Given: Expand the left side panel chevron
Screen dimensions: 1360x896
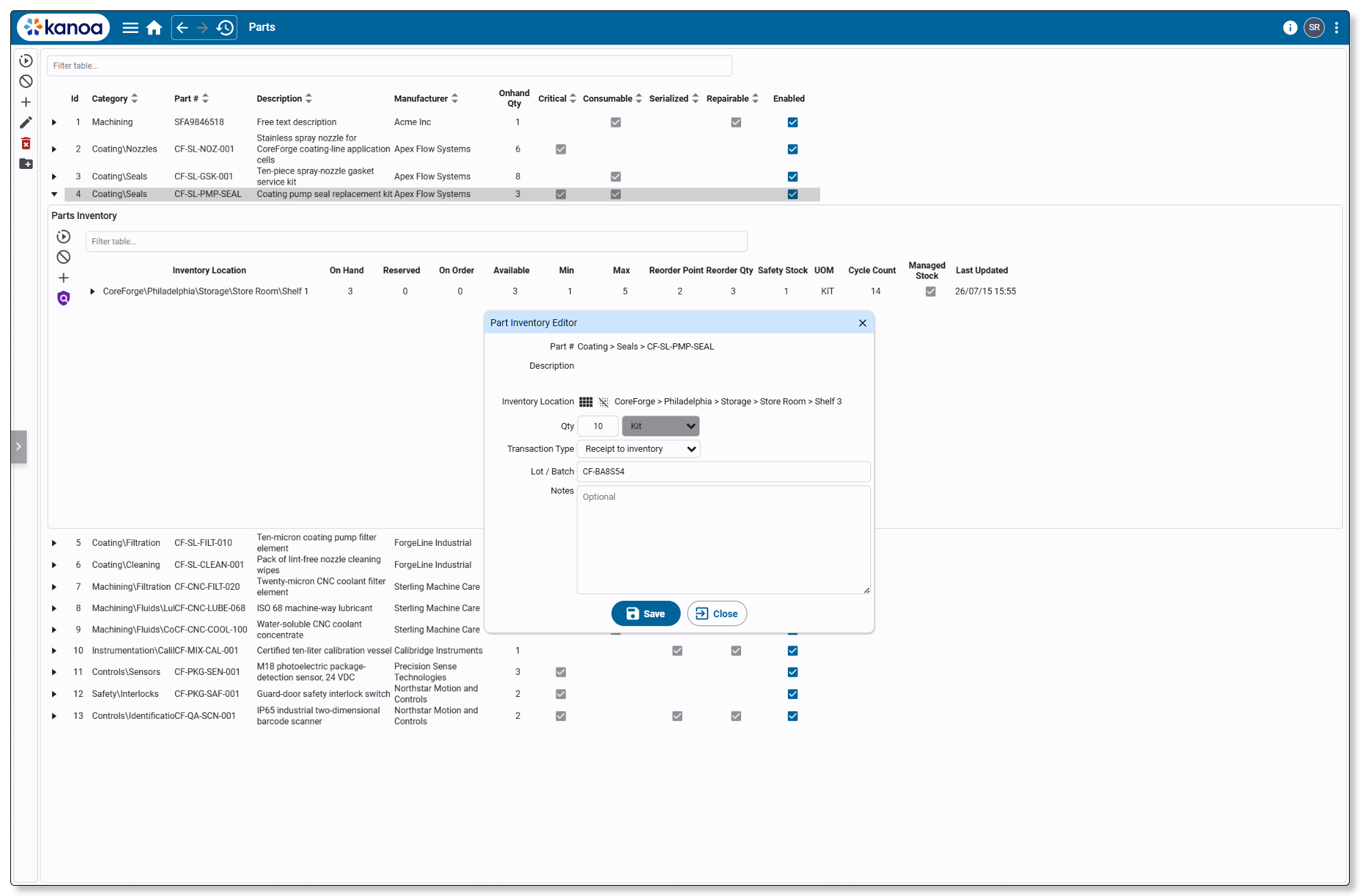Looking at the screenshot, I should click(x=19, y=446).
